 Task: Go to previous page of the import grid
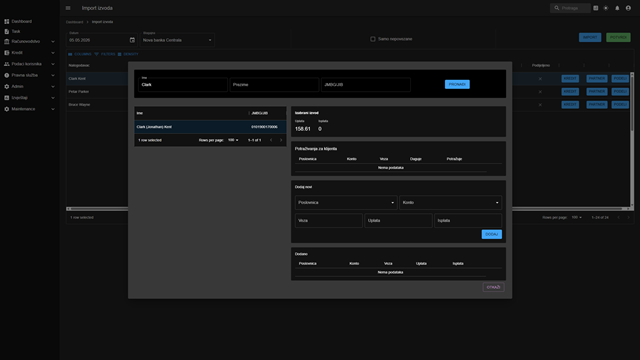618,218
